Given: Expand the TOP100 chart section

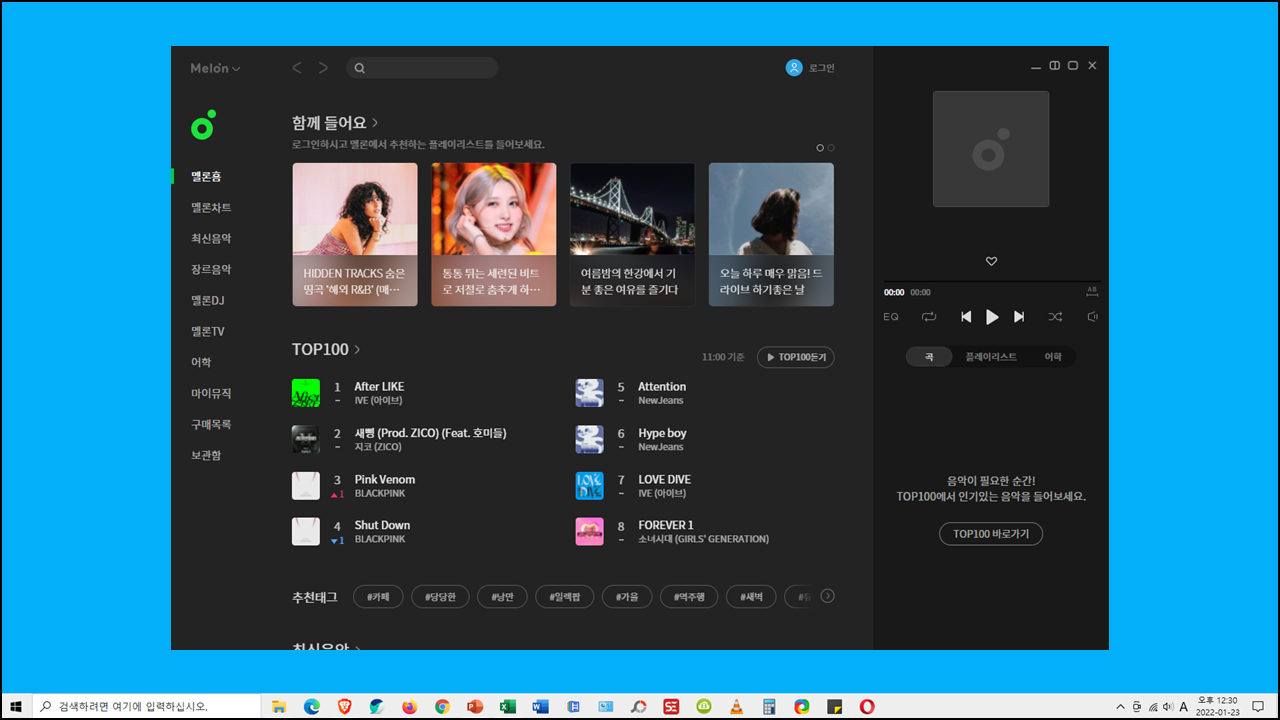Looking at the screenshot, I should click(357, 349).
